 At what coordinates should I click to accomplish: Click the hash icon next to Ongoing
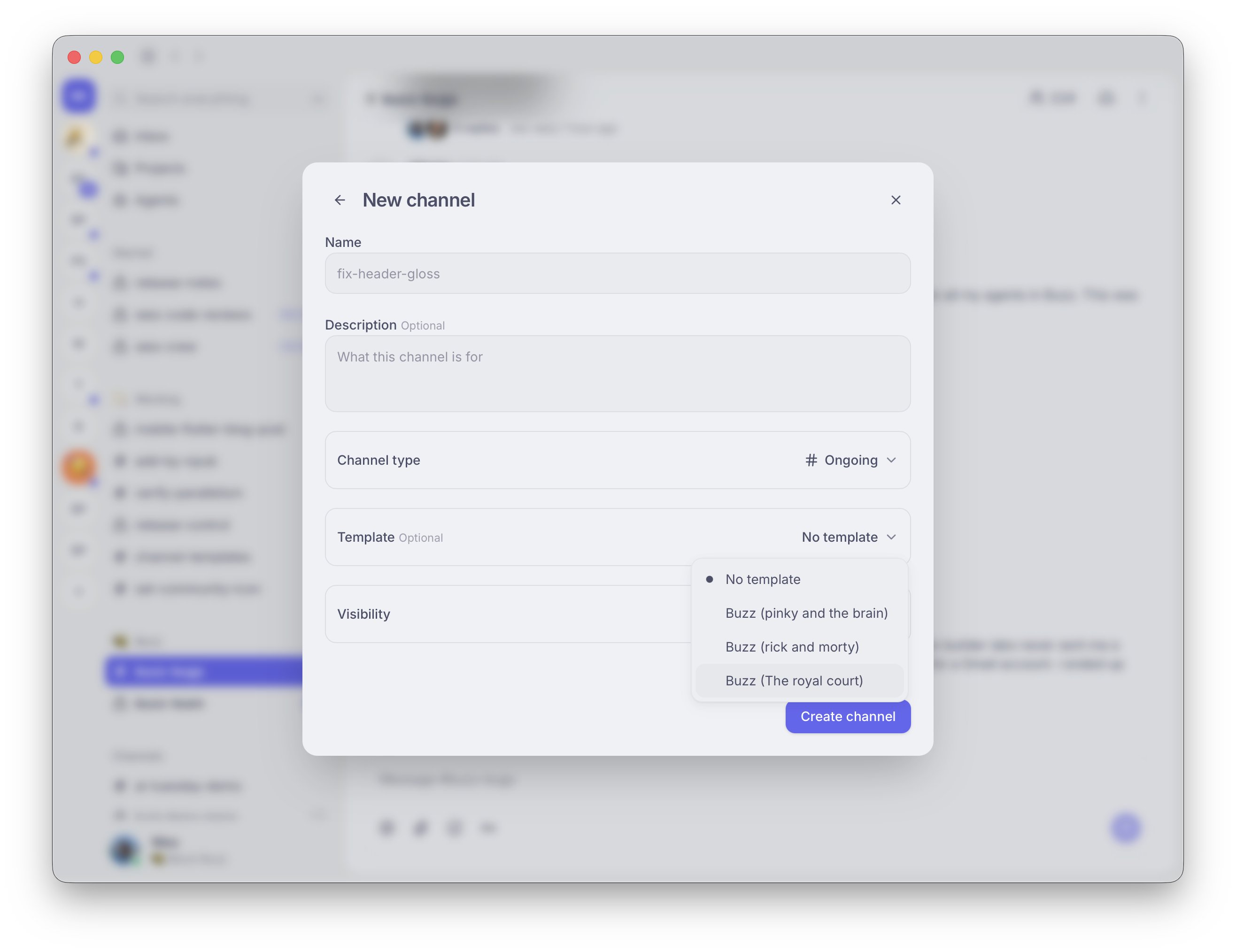pyautogui.click(x=811, y=460)
